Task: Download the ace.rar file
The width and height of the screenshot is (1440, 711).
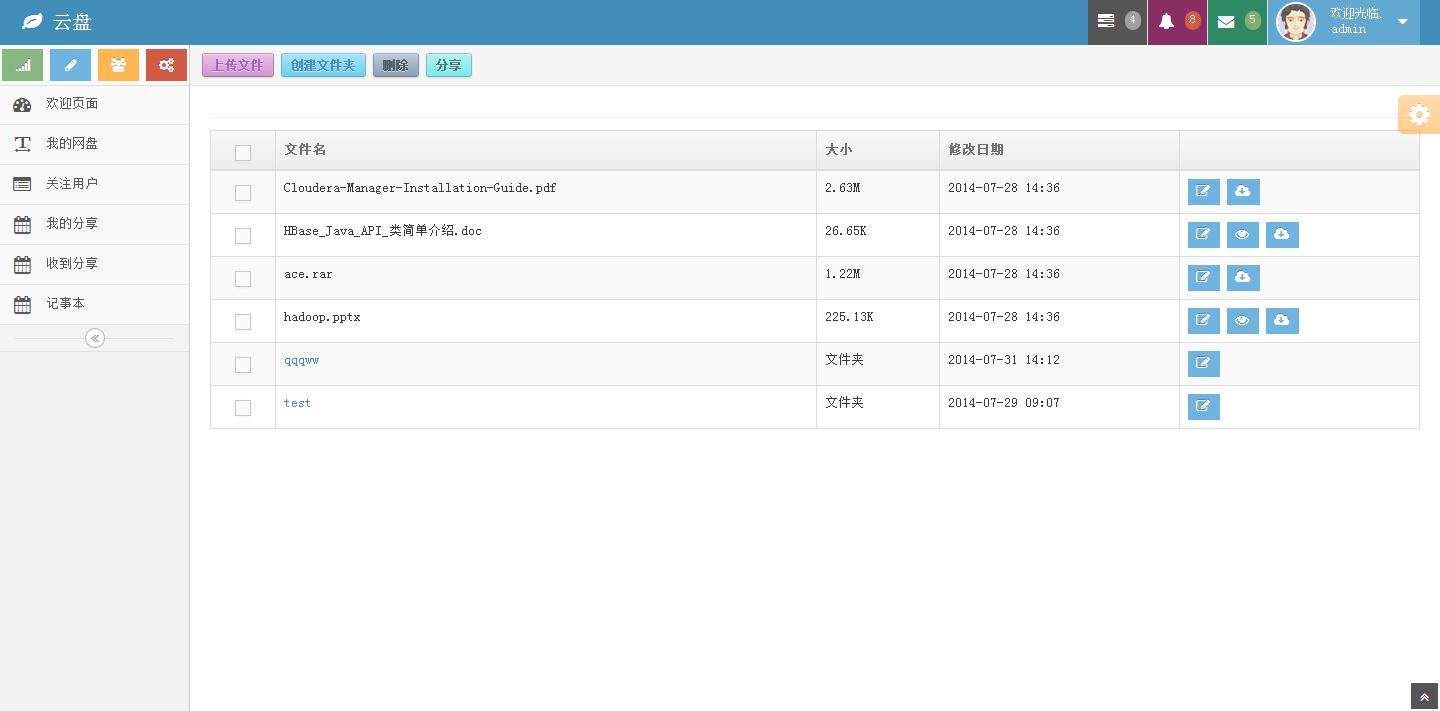Action: [1242, 277]
